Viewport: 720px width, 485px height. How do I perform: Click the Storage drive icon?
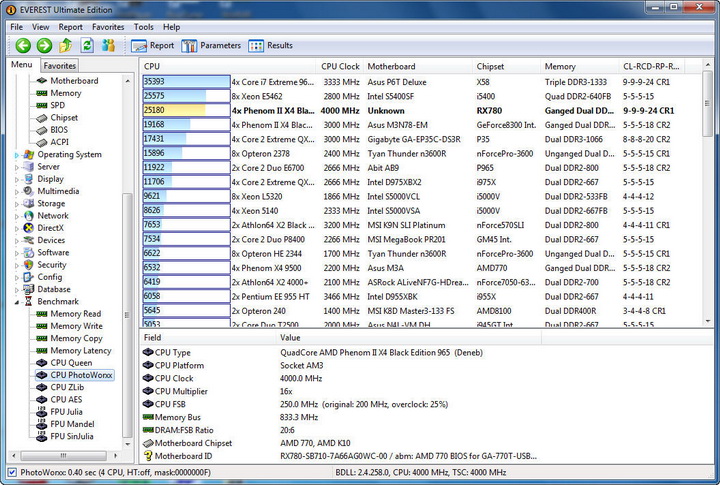28,203
